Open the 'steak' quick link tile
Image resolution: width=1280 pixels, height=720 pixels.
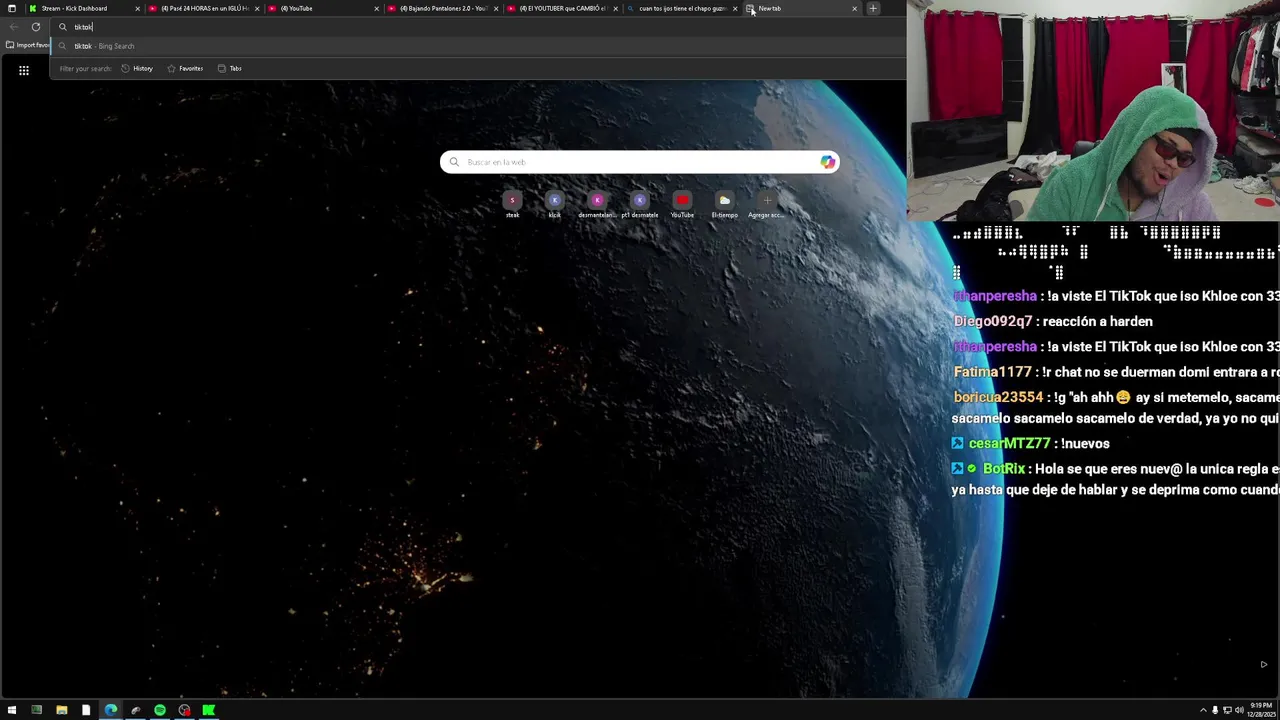point(512,205)
